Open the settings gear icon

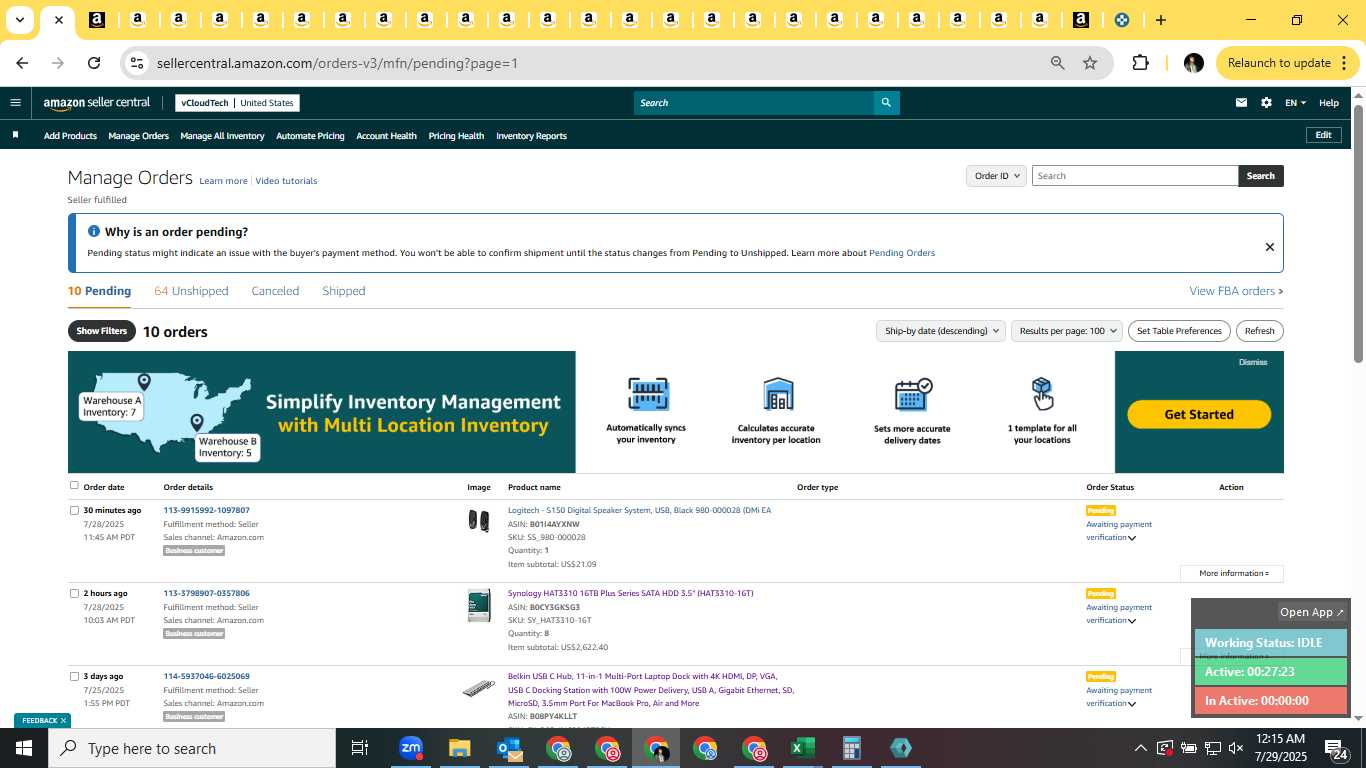point(1266,103)
